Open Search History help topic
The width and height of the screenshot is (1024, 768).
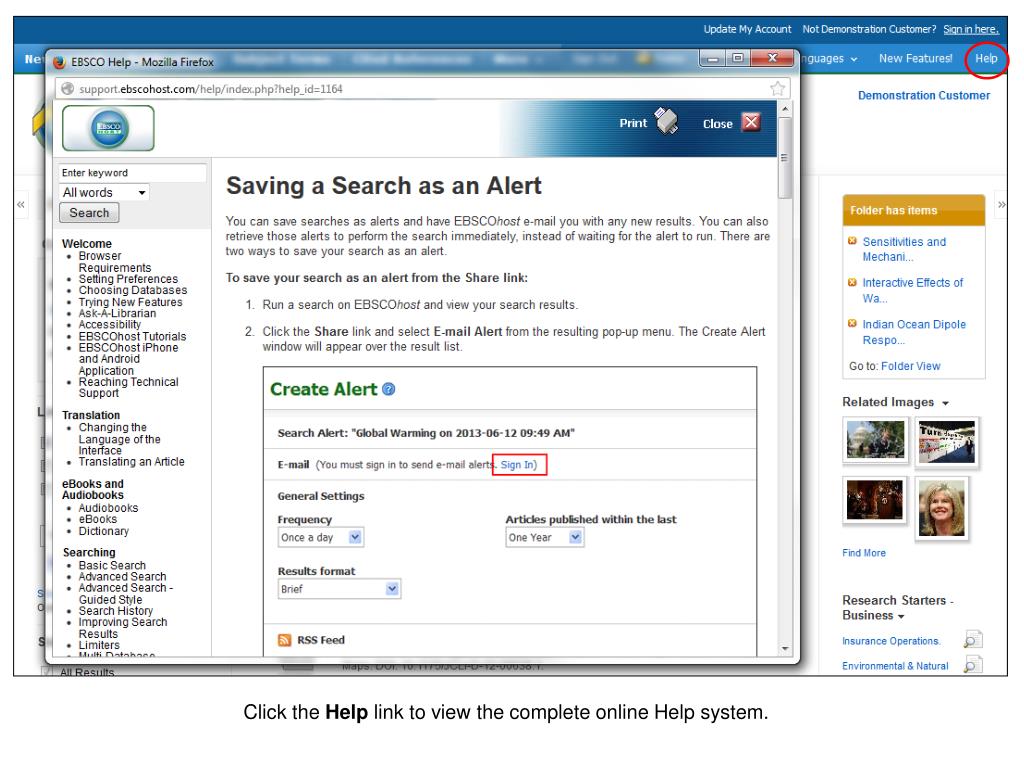pyautogui.click(x=116, y=611)
